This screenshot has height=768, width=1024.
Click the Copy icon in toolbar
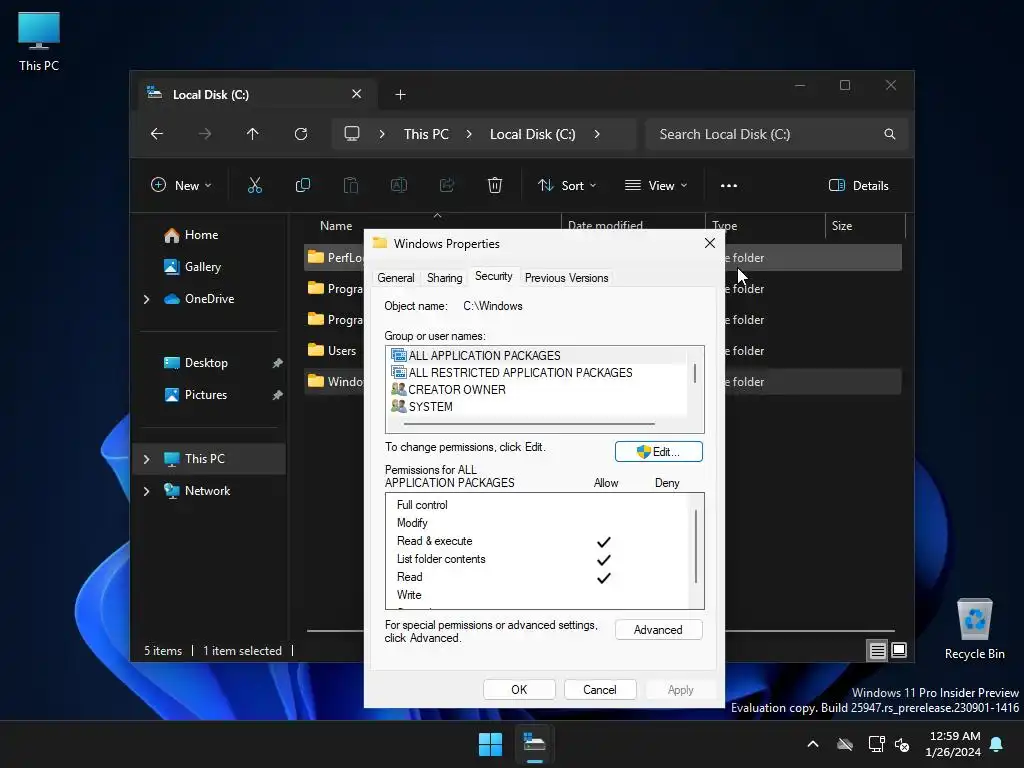(303, 185)
